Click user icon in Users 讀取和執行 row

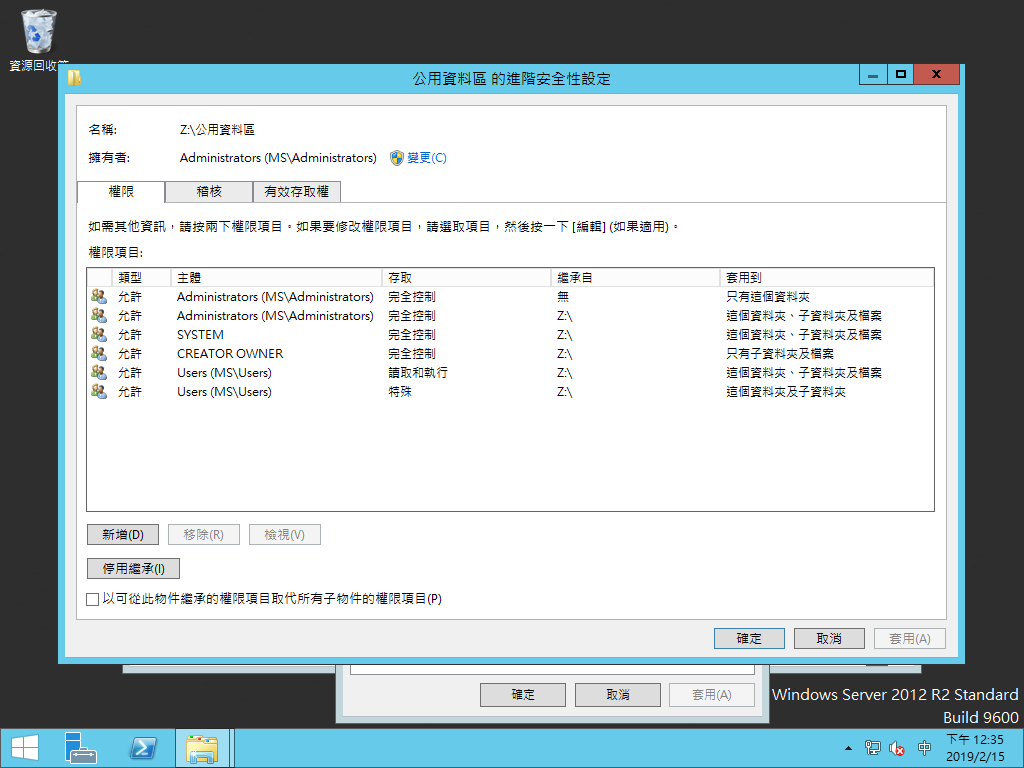pos(99,372)
